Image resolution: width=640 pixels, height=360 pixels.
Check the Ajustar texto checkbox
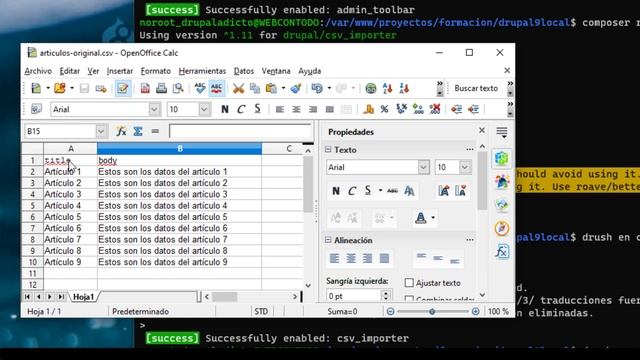(409, 282)
